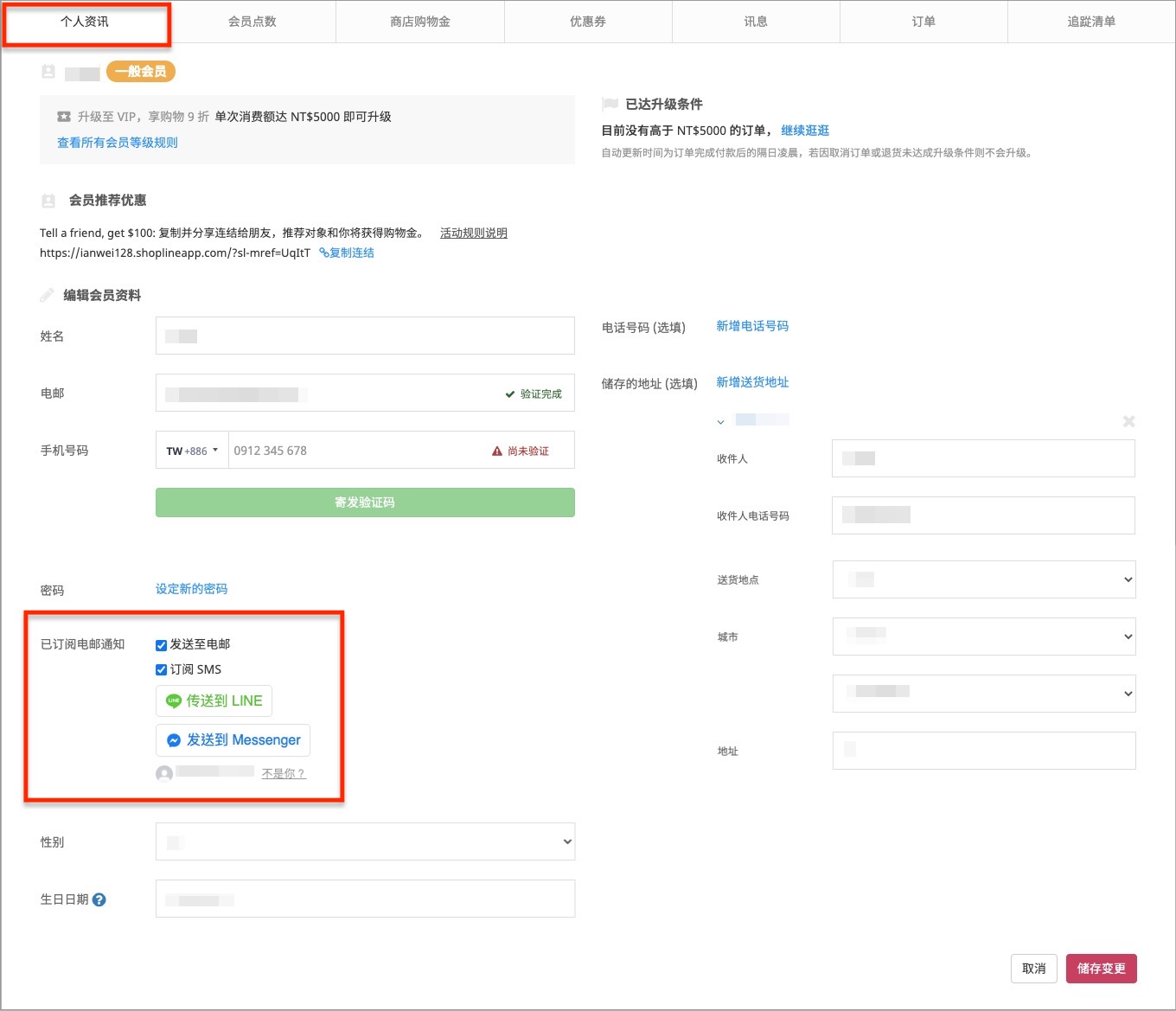
Task: Open the 优惠券 coupons tab
Action: (x=588, y=22)
